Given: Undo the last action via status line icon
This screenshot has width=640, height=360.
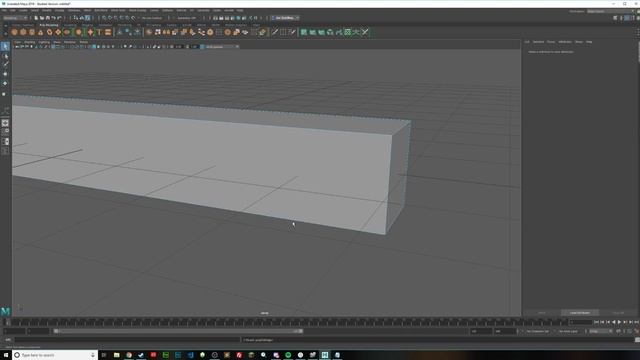Looking at the screenshot, I should [x=54, y=18].
